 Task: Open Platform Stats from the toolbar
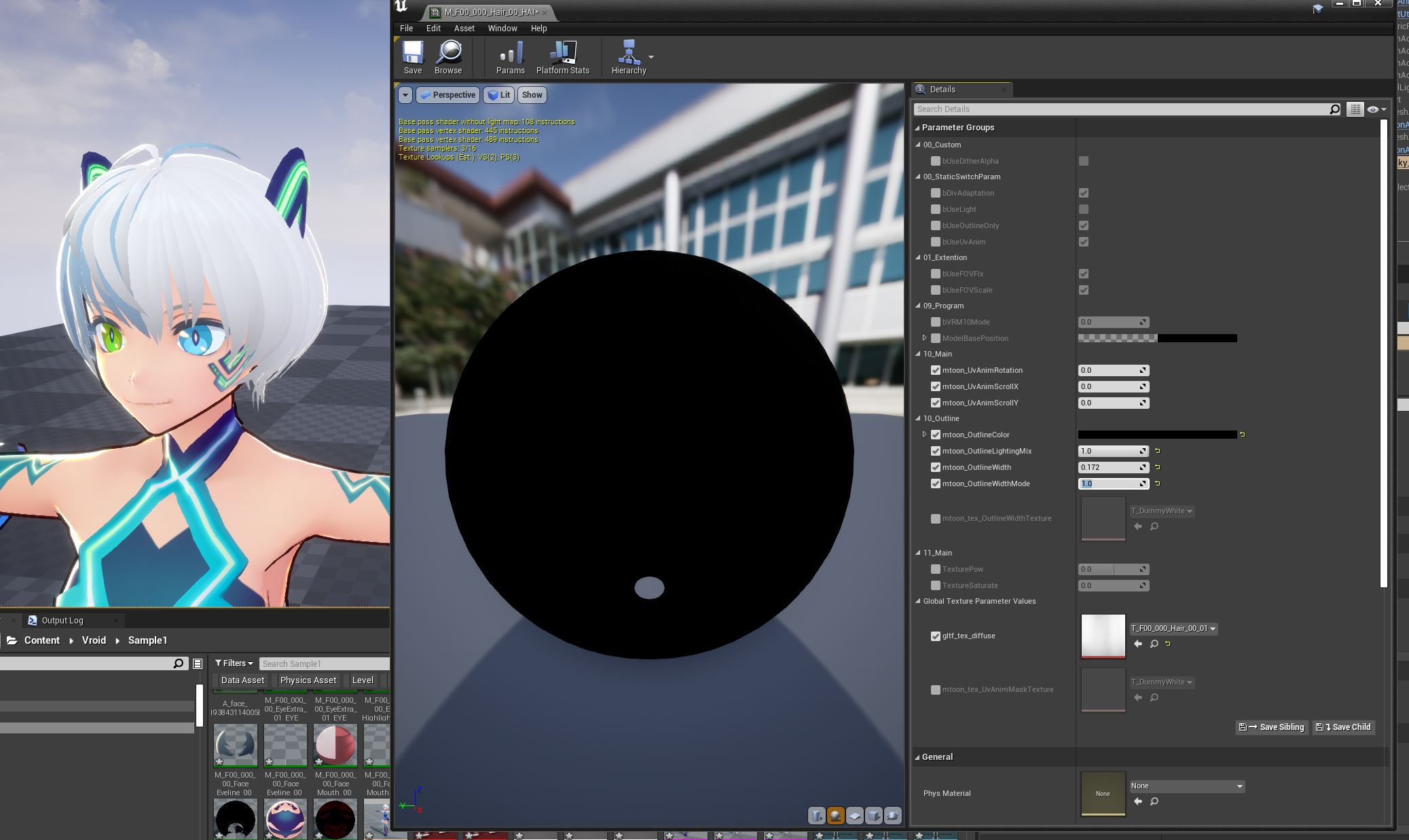tap(562, 57)
